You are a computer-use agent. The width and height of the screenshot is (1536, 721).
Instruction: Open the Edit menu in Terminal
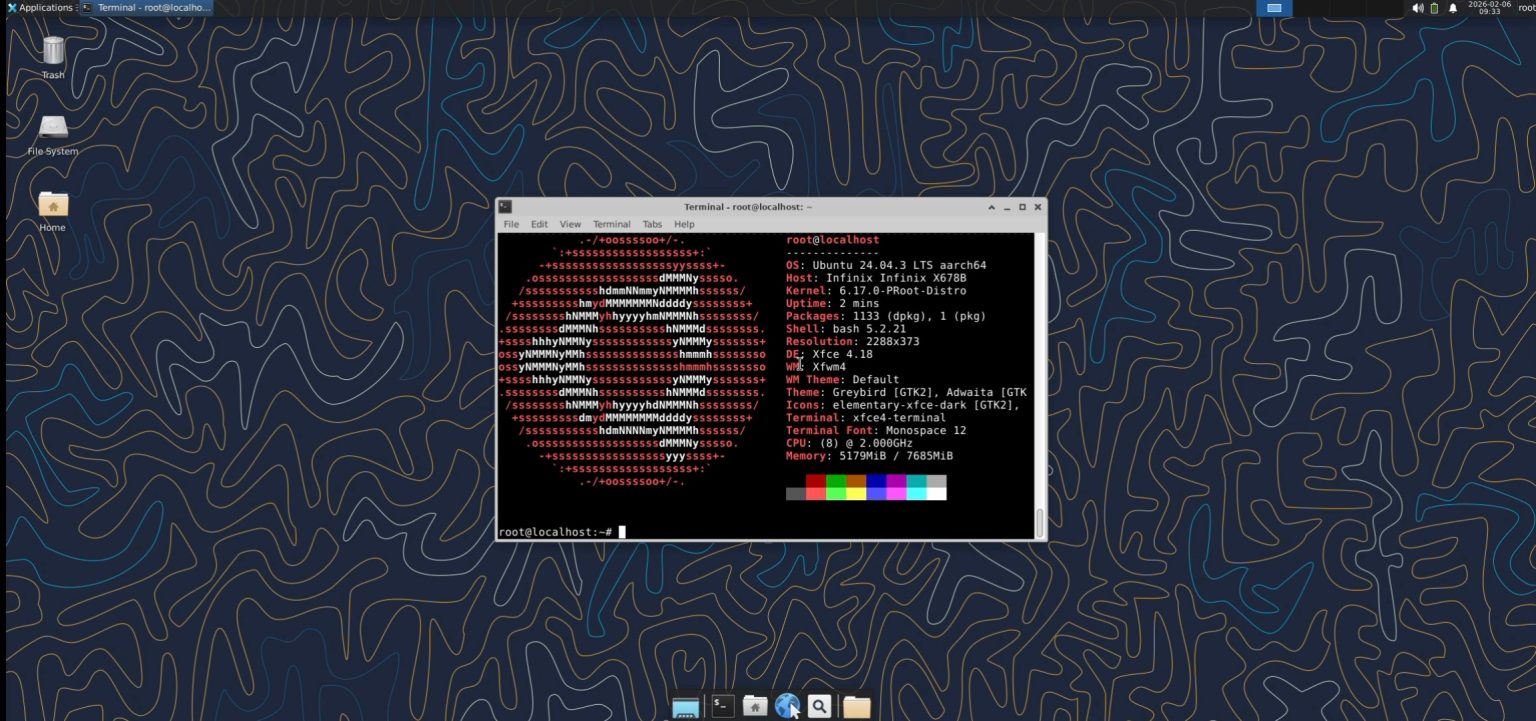tap(539, 224)
